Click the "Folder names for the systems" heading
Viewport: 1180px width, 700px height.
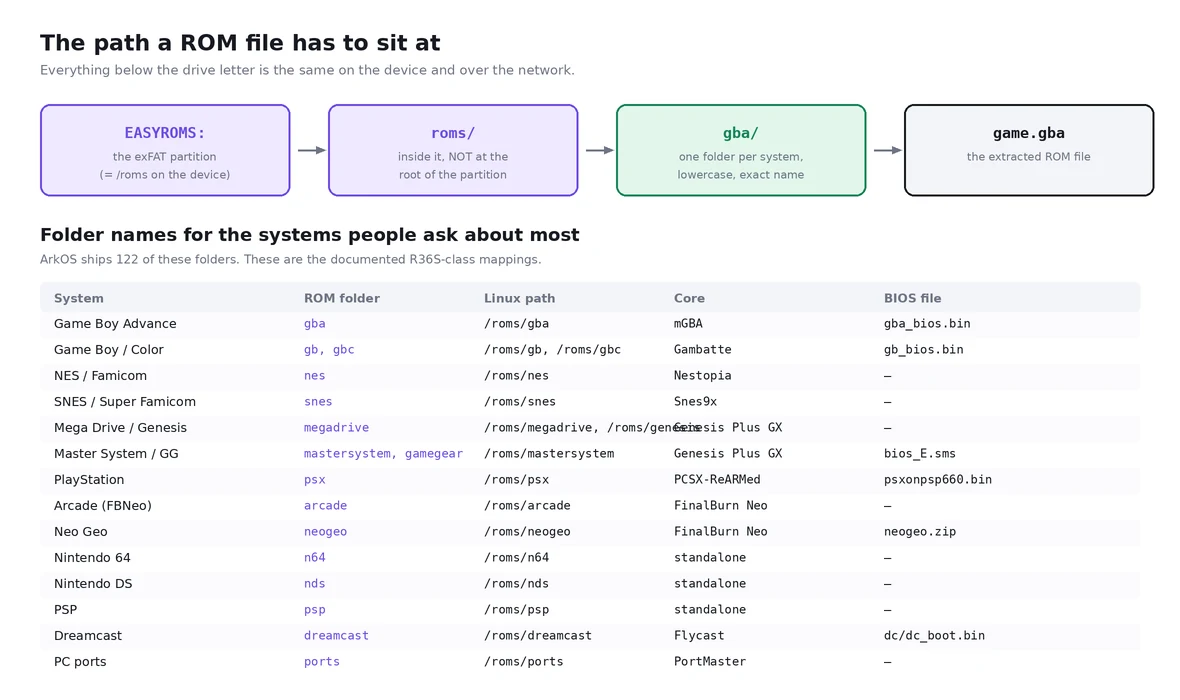(309, 235)
